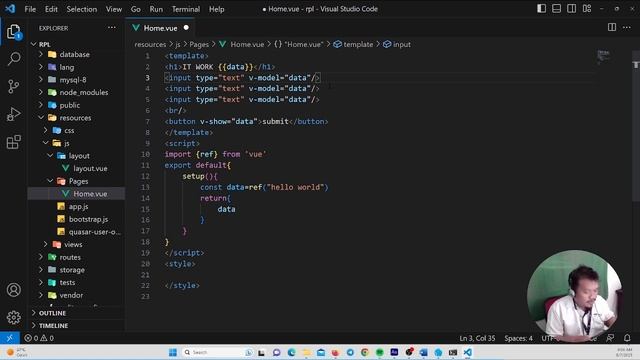The height and width of the screenshot is (360, 640).
Task: Open the Go menu
Action: point(136,9)
